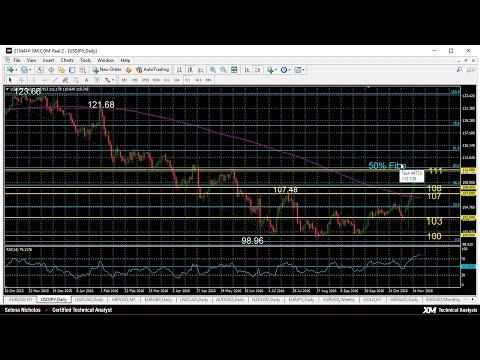Select the Fibonacci retracement tool
The width and height of the screenshot is (480, 360).
(x=76, y=80)
